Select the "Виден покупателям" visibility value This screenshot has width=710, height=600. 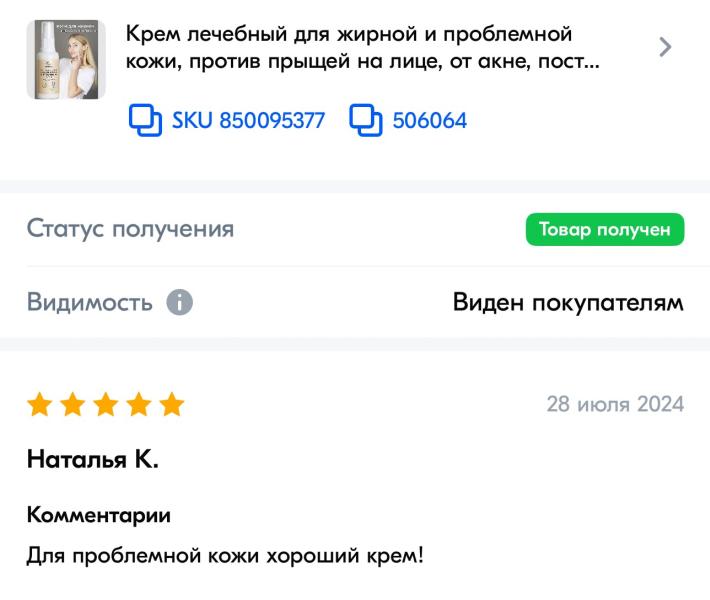coord(568,302)
